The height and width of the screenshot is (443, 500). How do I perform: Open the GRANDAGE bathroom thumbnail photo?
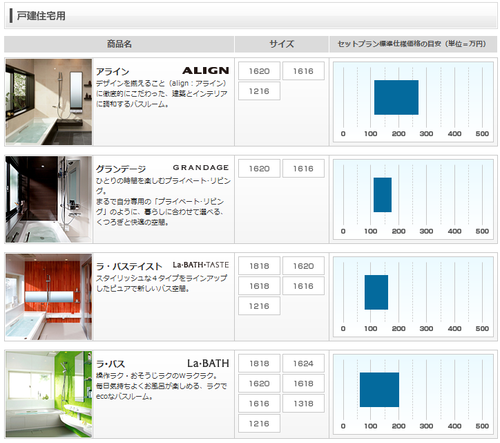click(x=49, y=199)
